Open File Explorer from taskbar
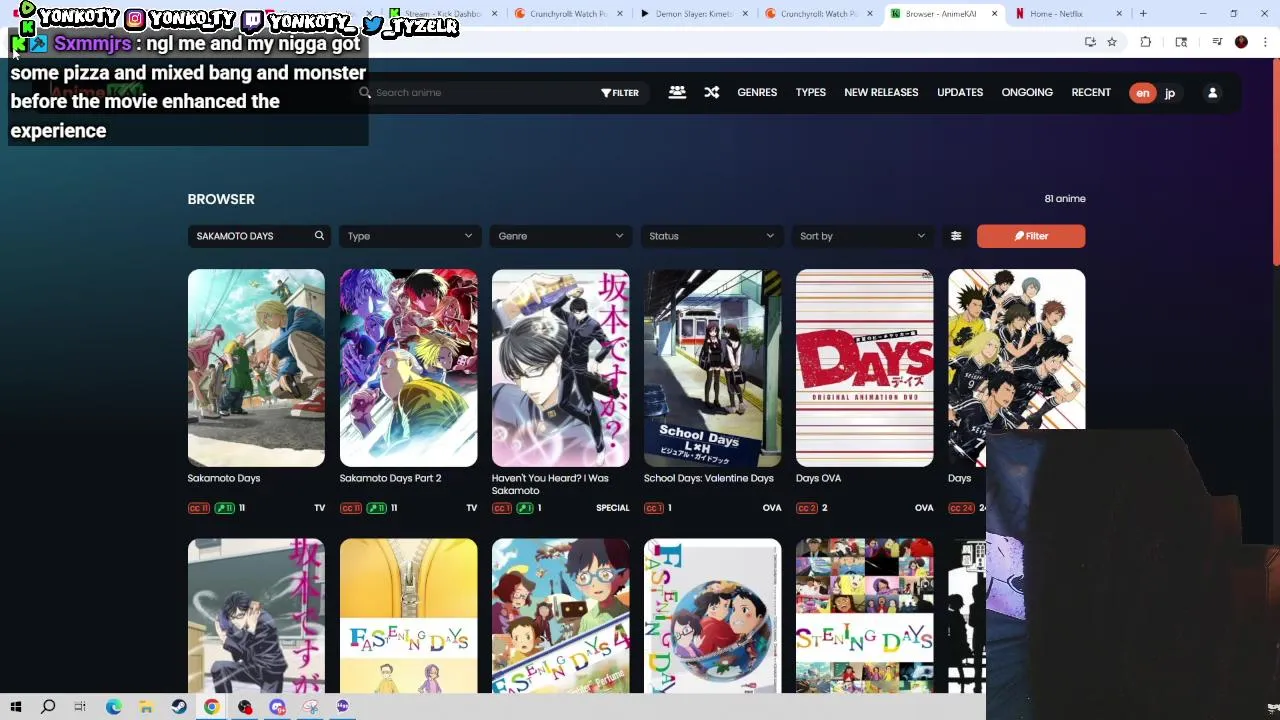 [146, 707]
